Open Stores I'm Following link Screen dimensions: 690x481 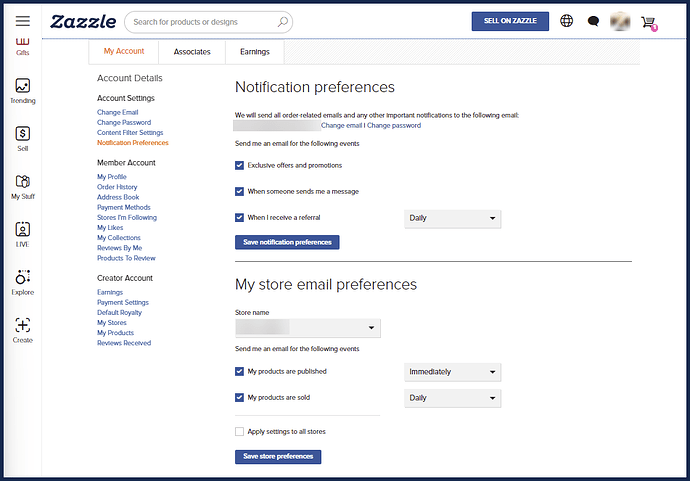coord(127,217)
